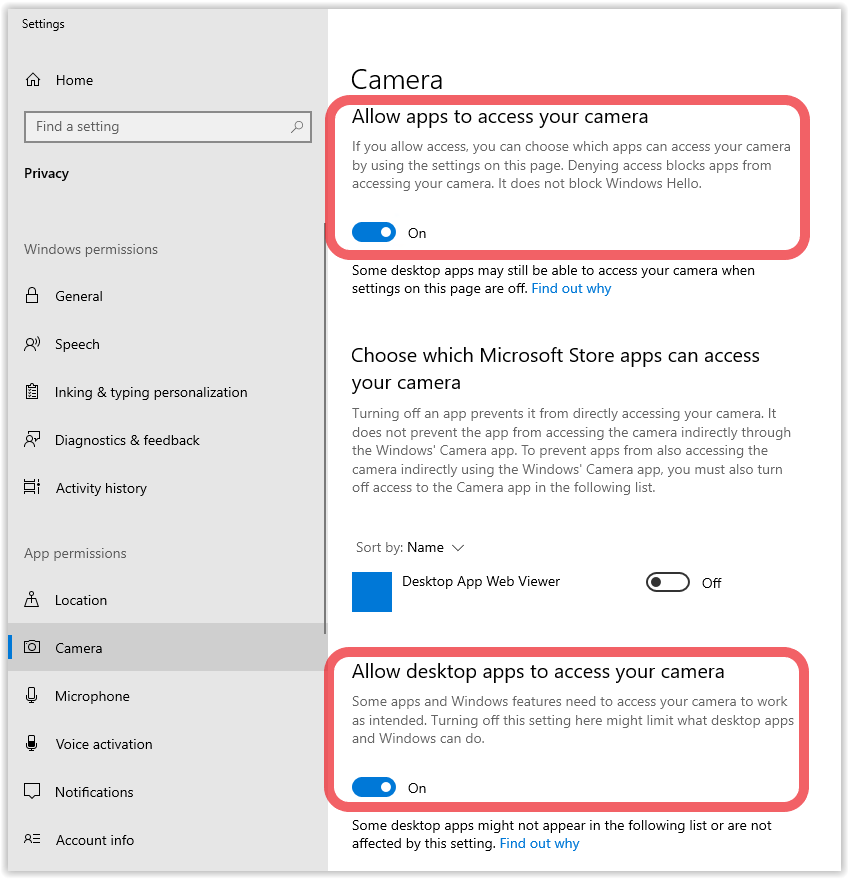The width and height of the screenshot is (848, 879).
Task: Focus the Find a setting search box
Action: (168, 127)
